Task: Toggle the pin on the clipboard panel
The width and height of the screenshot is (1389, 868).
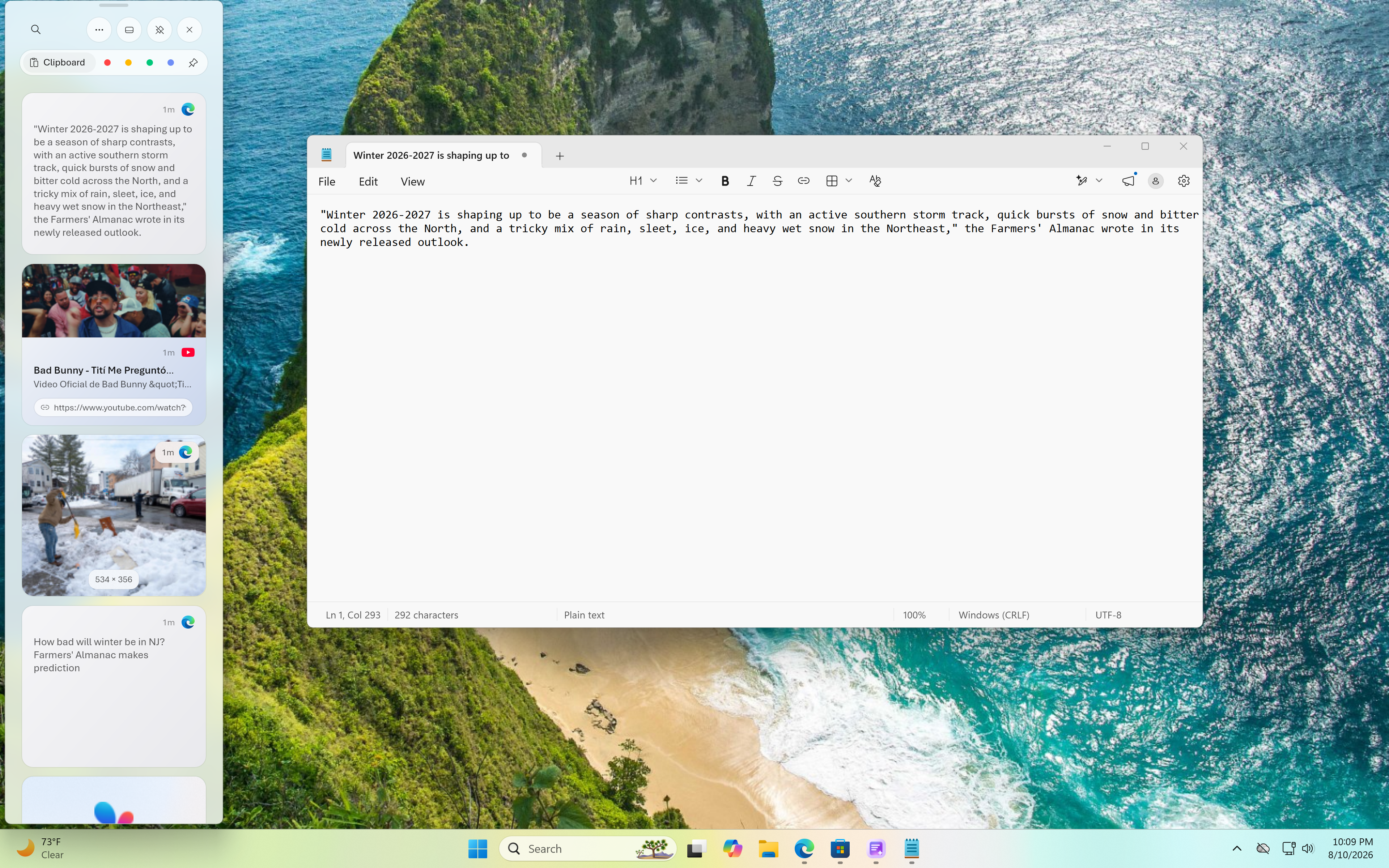Action: click(160, 29)
